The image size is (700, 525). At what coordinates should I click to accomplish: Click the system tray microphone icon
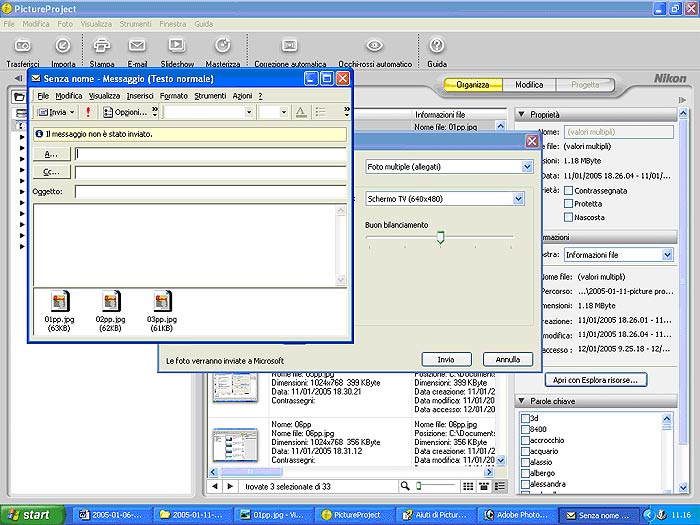[661, 515]
